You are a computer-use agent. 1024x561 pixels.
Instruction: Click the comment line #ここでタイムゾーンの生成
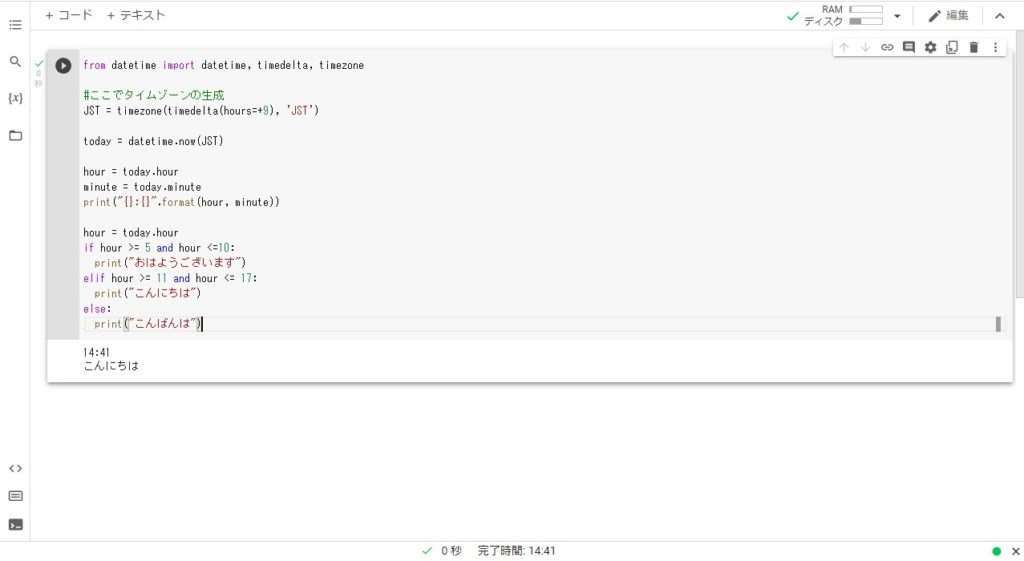coord(153,95)
